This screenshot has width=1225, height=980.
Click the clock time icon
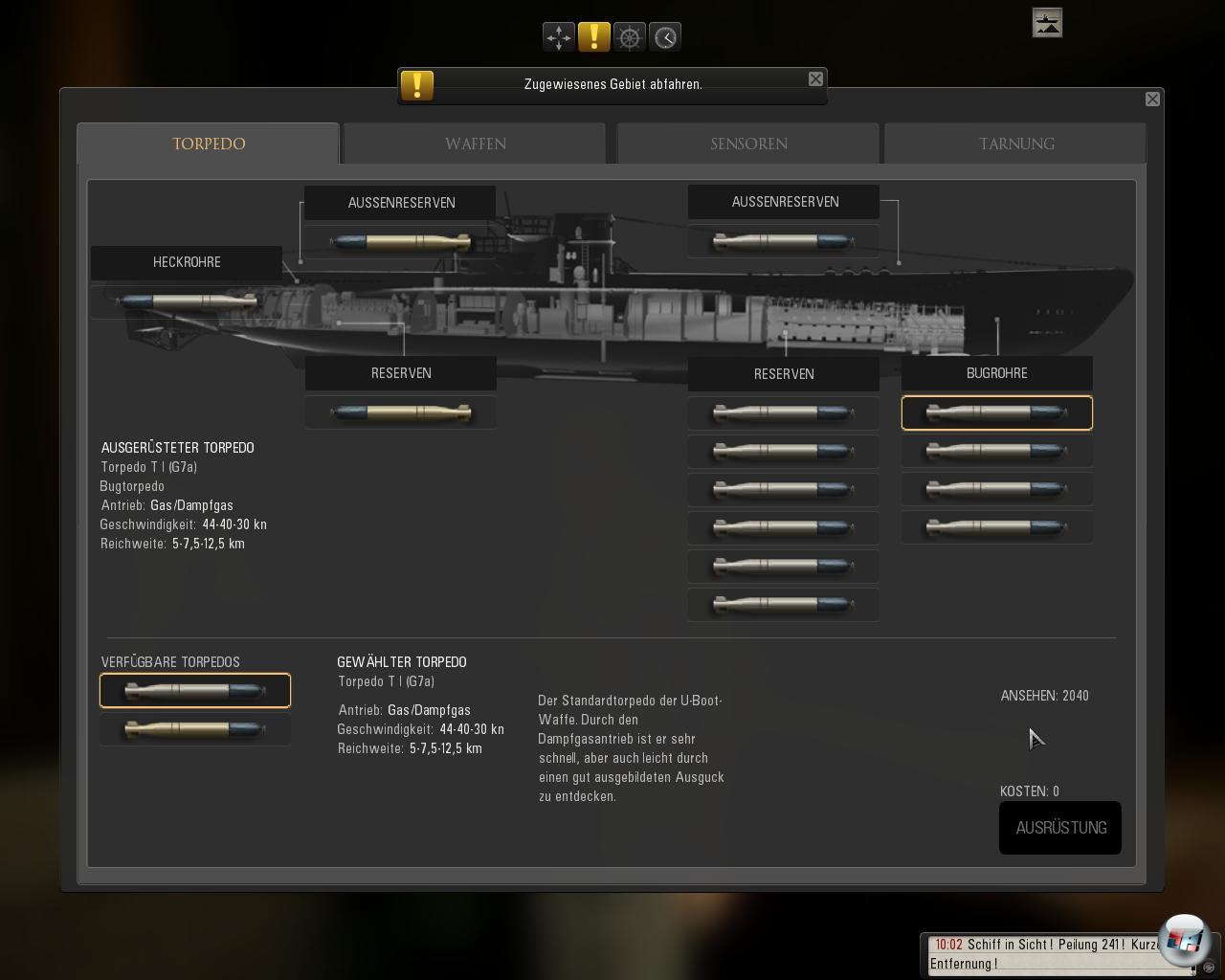pyautogui.click(x=665, y=37)
